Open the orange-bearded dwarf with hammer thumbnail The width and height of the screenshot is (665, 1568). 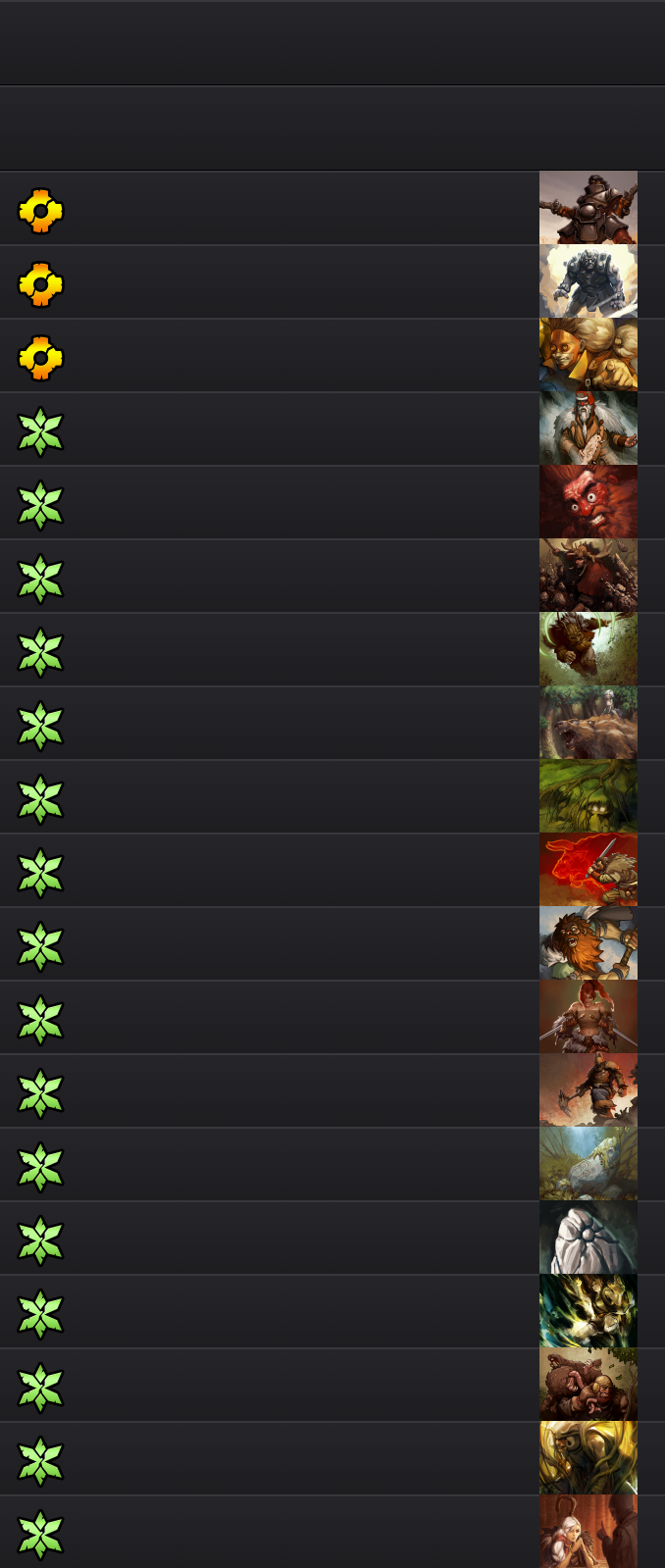pos(588,943)
